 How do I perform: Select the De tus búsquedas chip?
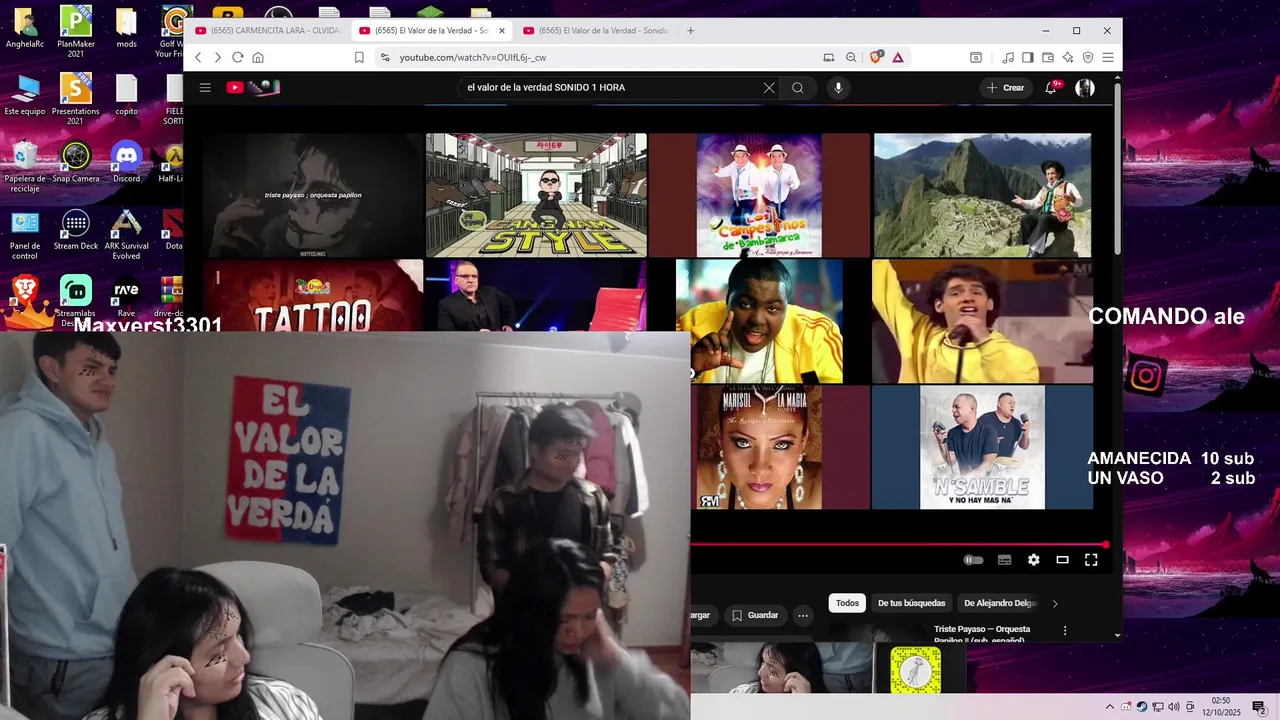pos(911,603)
